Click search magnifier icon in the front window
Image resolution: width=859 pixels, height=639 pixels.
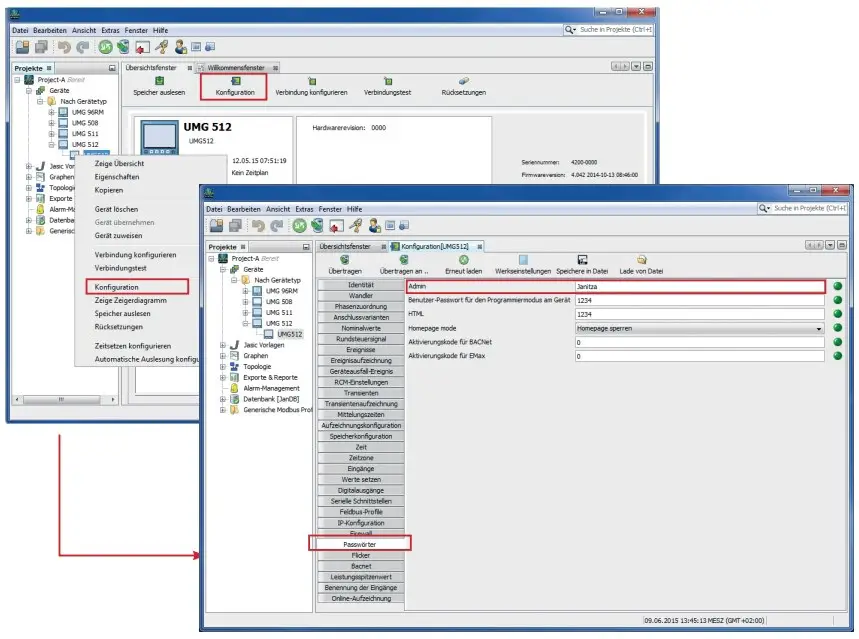tap(763, 208)
